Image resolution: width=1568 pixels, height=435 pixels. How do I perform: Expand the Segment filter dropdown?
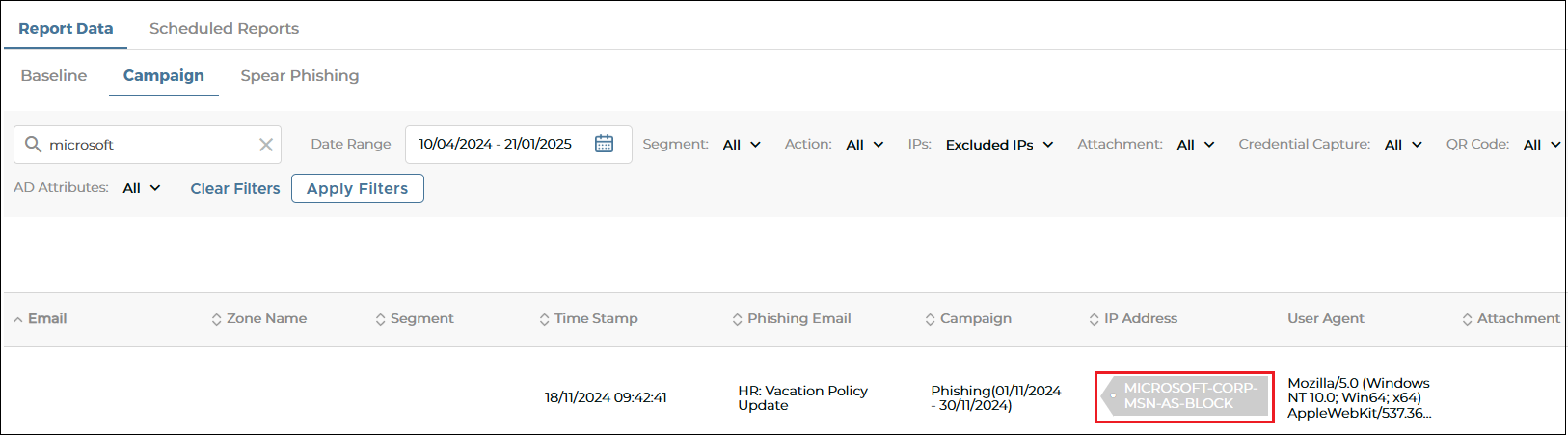742,145
